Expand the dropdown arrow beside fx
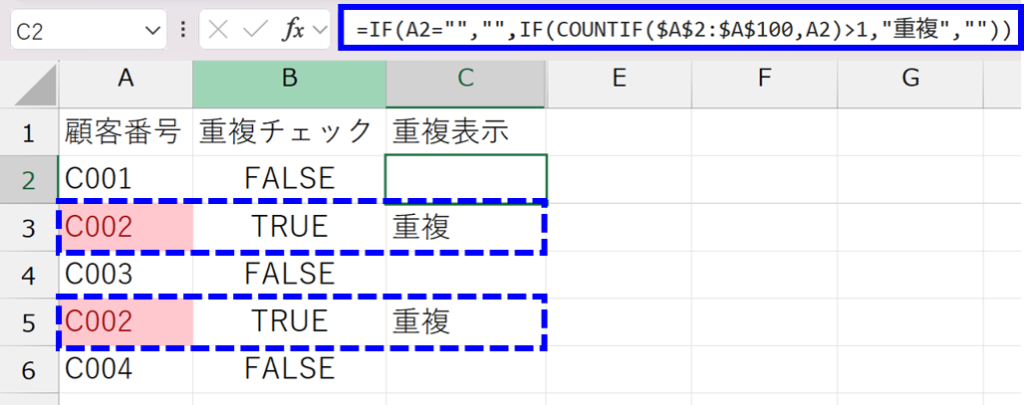This screenshot has height=405, width=1024. click(319, 30)
